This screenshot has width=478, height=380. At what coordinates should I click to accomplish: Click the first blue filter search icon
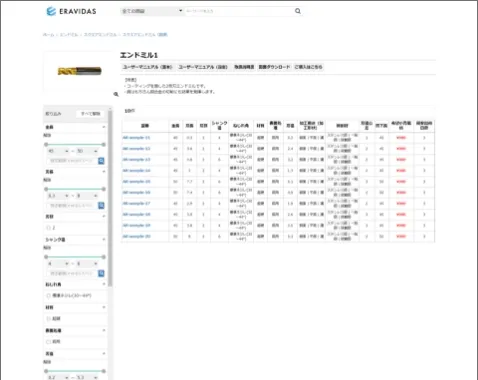pyautogui.click(x=101, y=161)
